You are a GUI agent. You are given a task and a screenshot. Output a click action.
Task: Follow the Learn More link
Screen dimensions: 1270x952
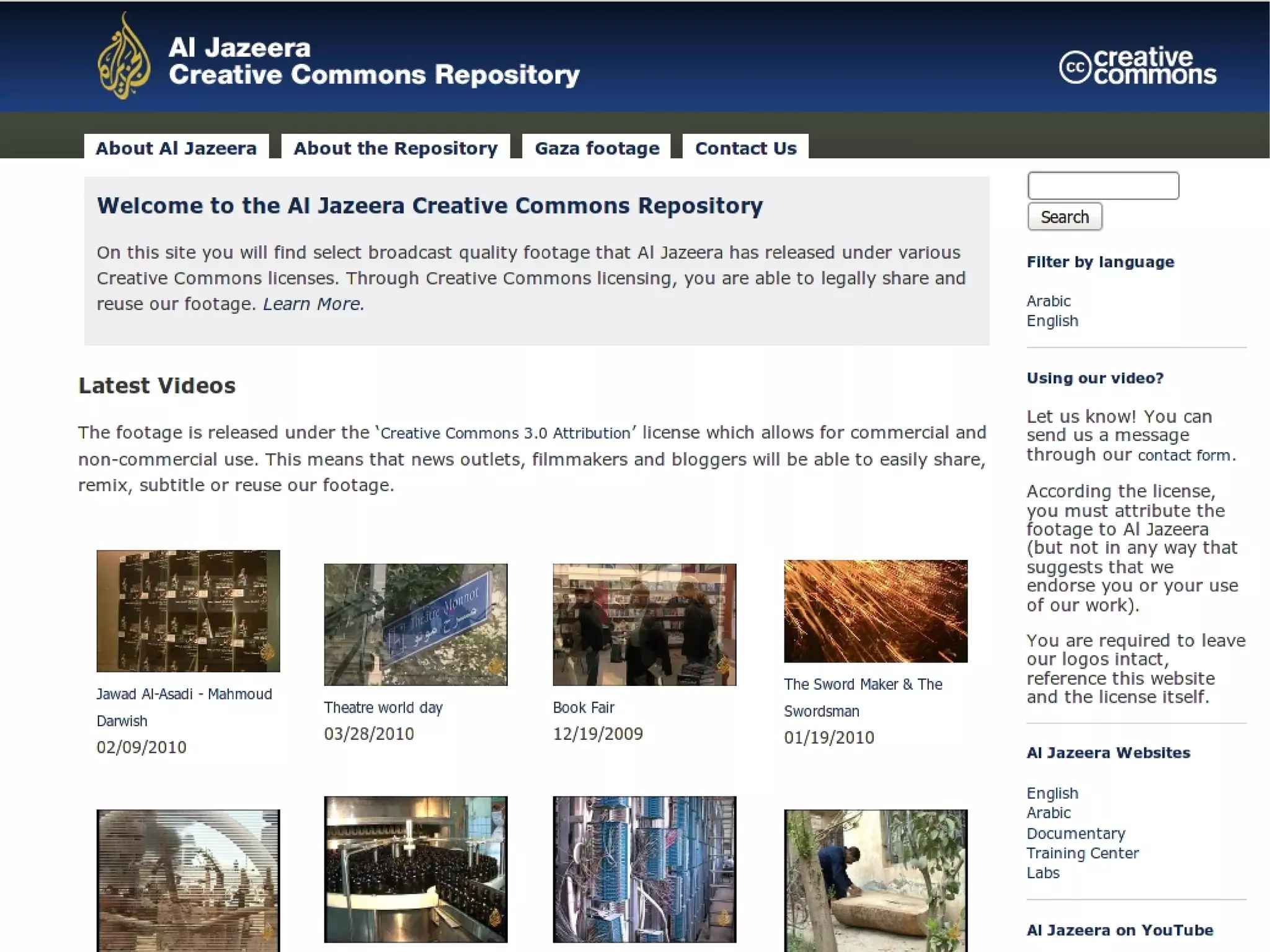point(313,304)
